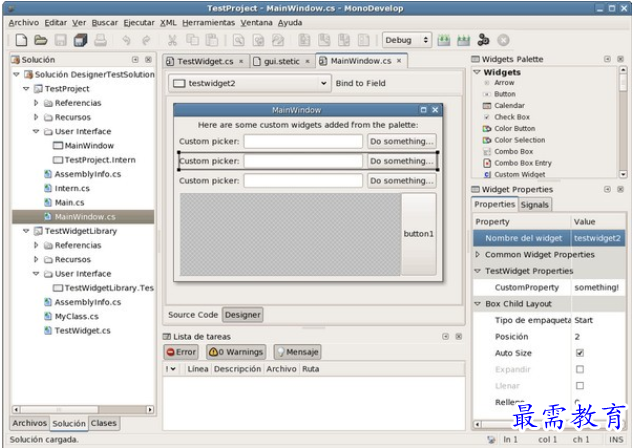Click the selected row's Do something button
634x448 pixels.
tap(402, 161)
